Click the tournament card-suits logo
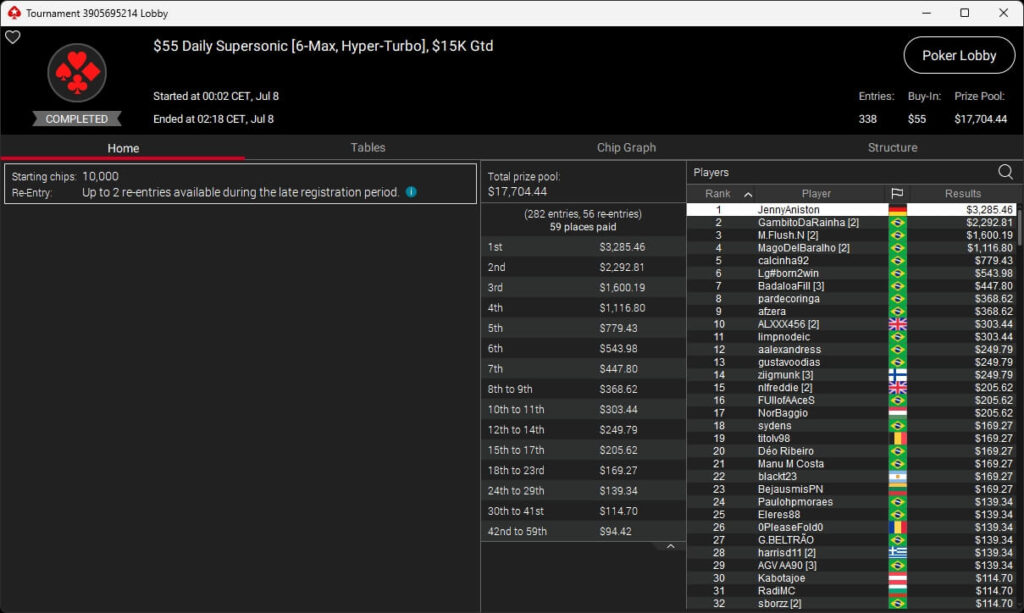1024x613 pixels. click(76, 74)
